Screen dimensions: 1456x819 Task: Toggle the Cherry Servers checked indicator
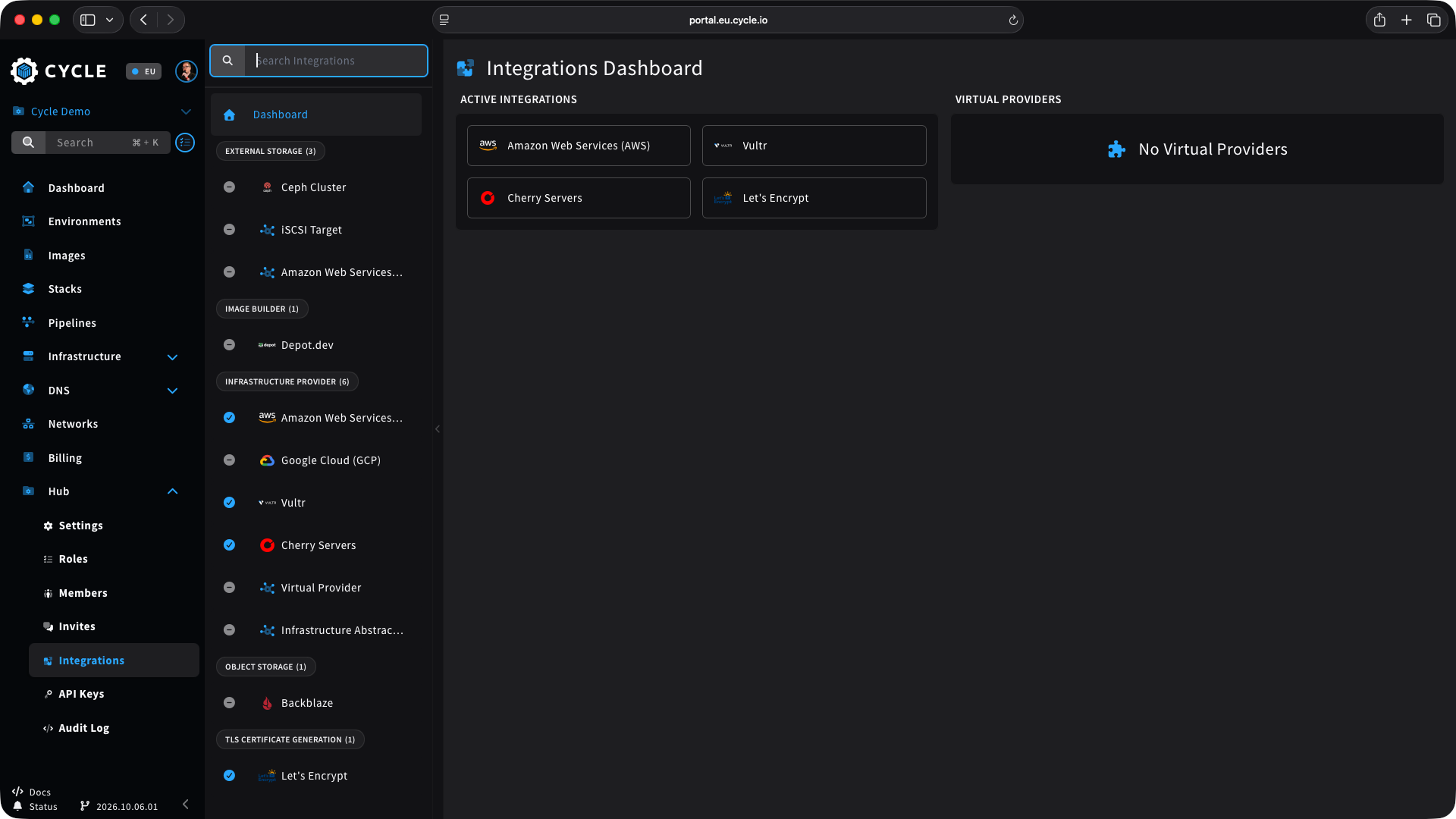229,545
